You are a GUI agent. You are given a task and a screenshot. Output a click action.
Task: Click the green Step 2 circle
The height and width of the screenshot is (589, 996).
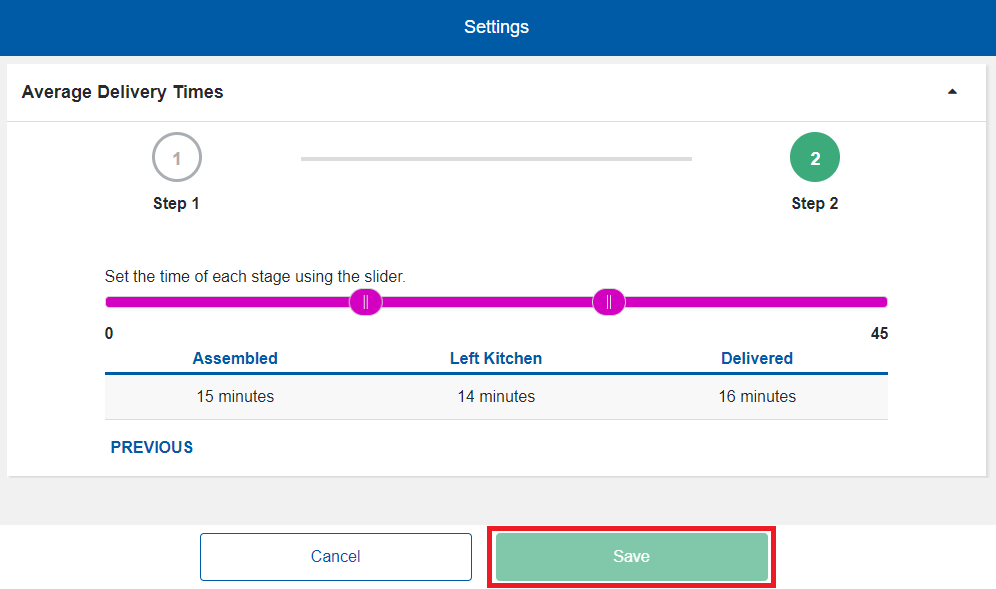coord(815,158)
